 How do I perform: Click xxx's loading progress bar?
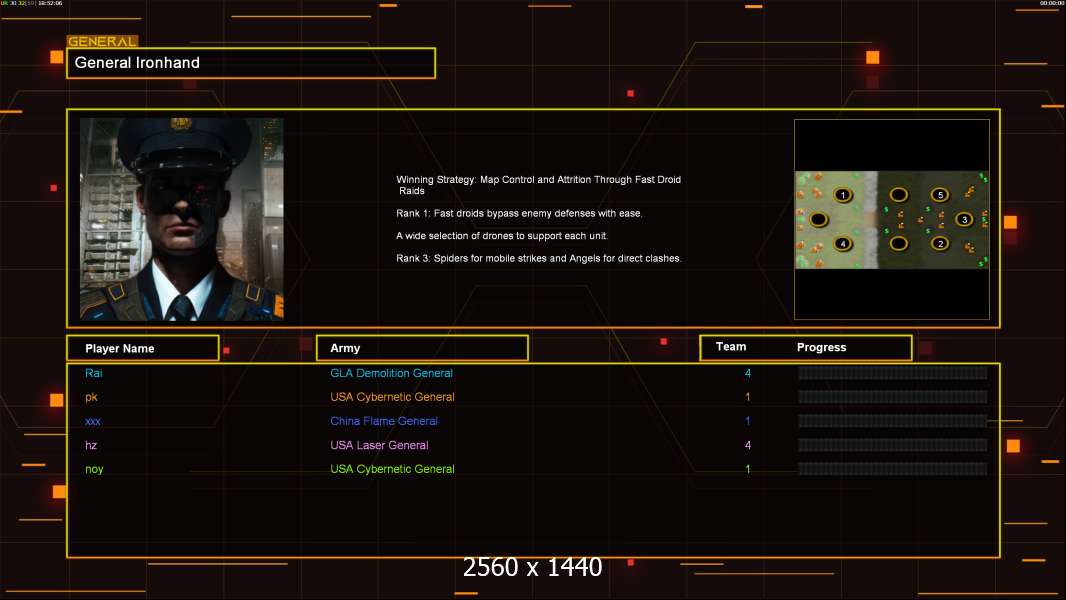[893, 421]
